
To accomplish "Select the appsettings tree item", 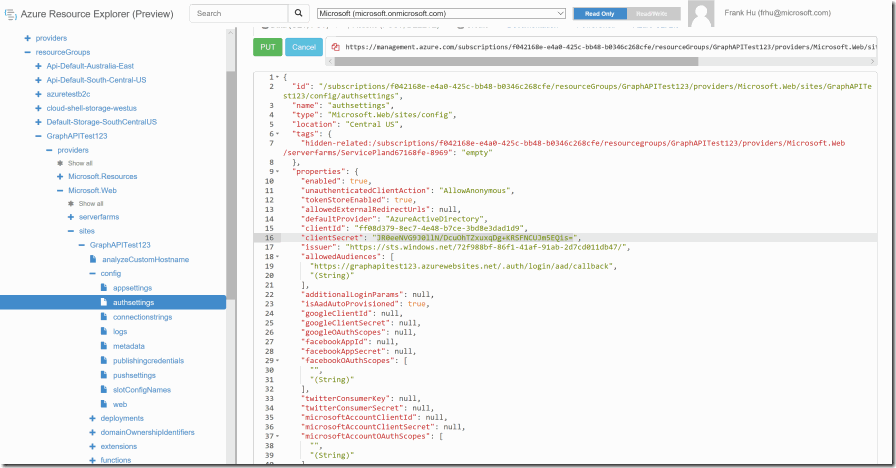I will (132, 288).
